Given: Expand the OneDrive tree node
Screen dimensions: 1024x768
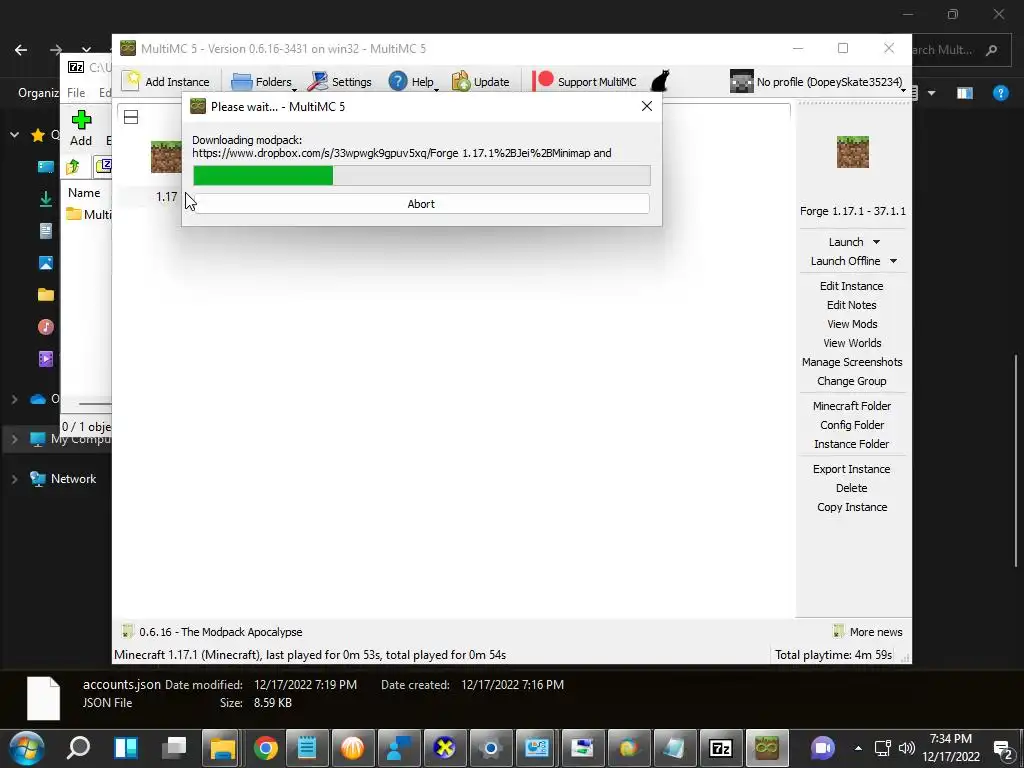Looking at the screenshot, I should coord(14,399).
